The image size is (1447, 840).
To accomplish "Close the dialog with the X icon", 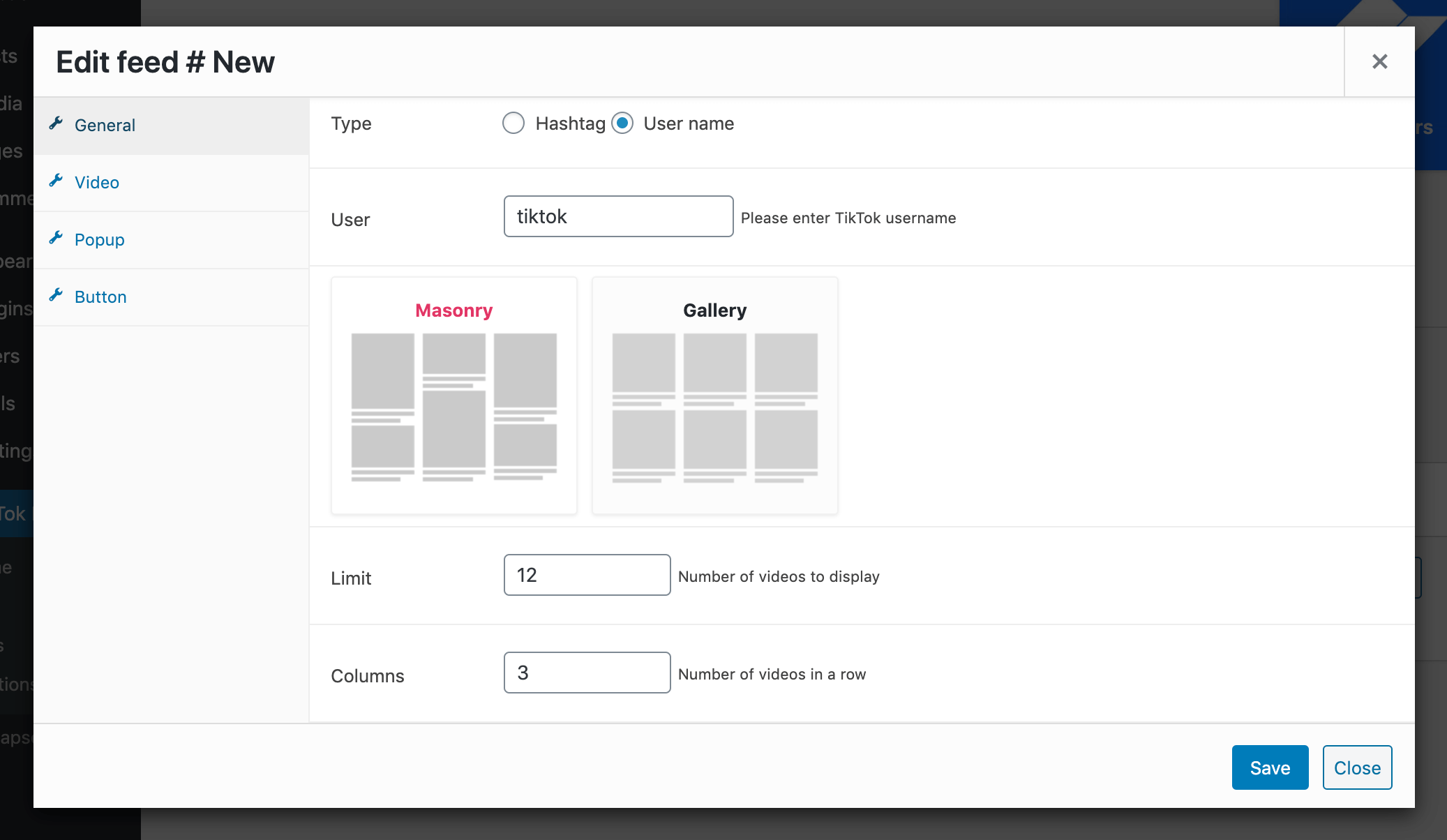I will (x=1379, y=61).
